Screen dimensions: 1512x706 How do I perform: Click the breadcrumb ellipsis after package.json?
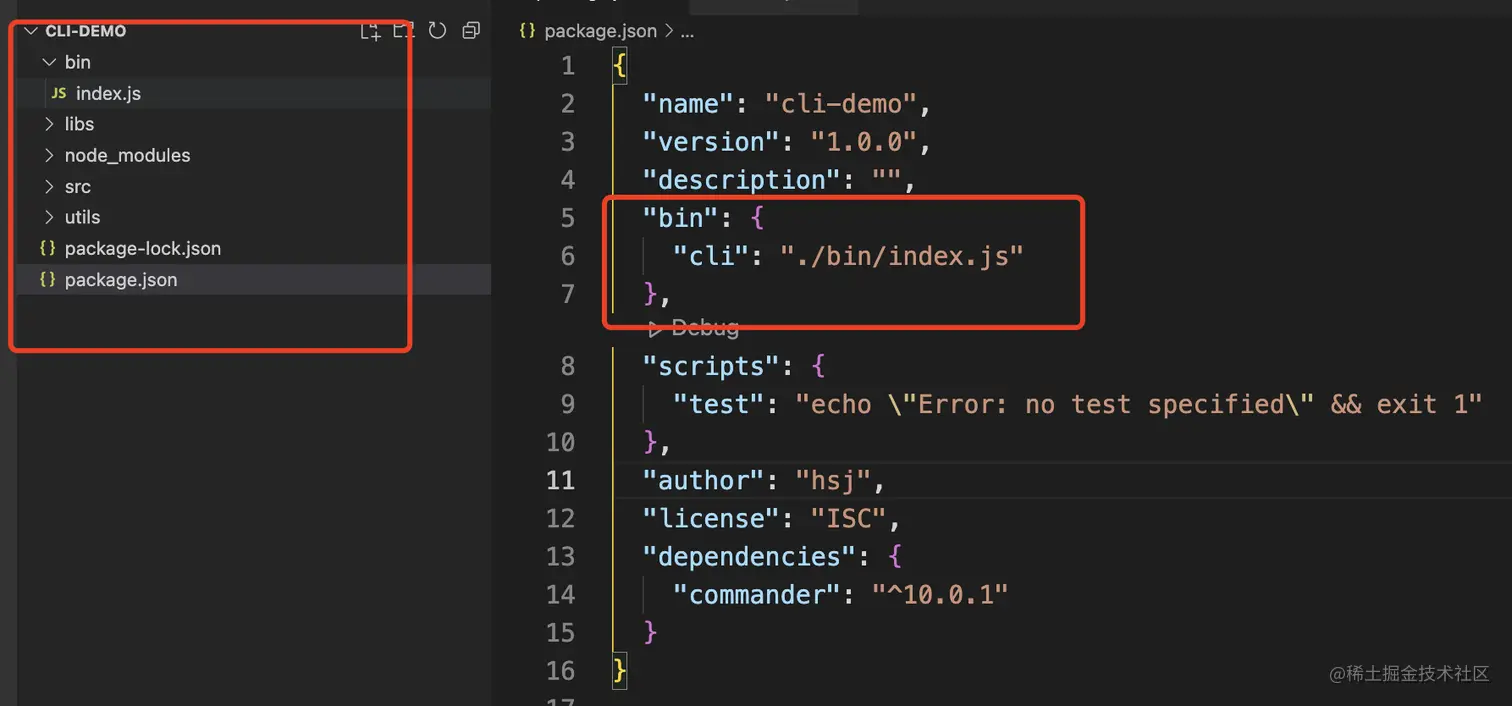687,32
